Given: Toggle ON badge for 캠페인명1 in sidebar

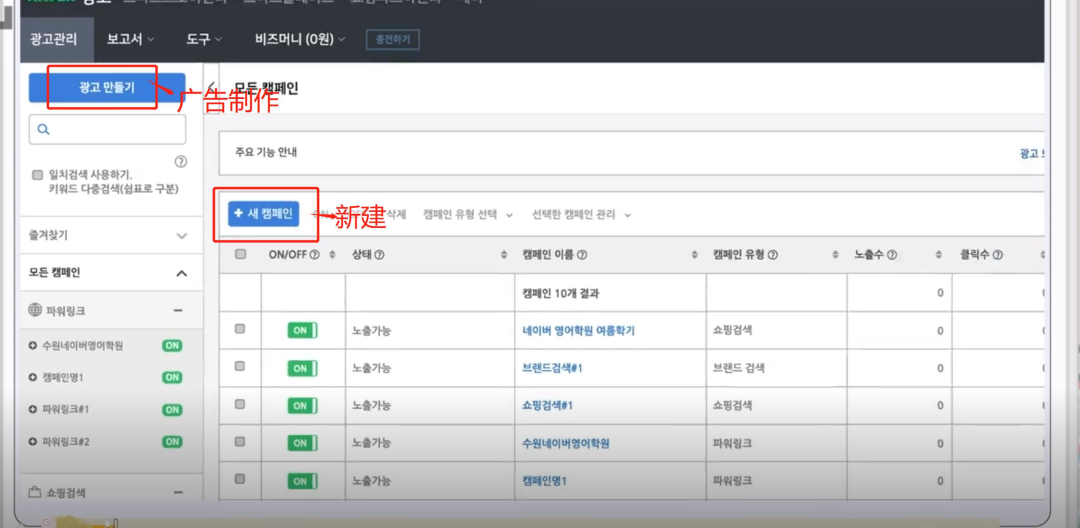Looking at the screenshot, I should point(172,377).
